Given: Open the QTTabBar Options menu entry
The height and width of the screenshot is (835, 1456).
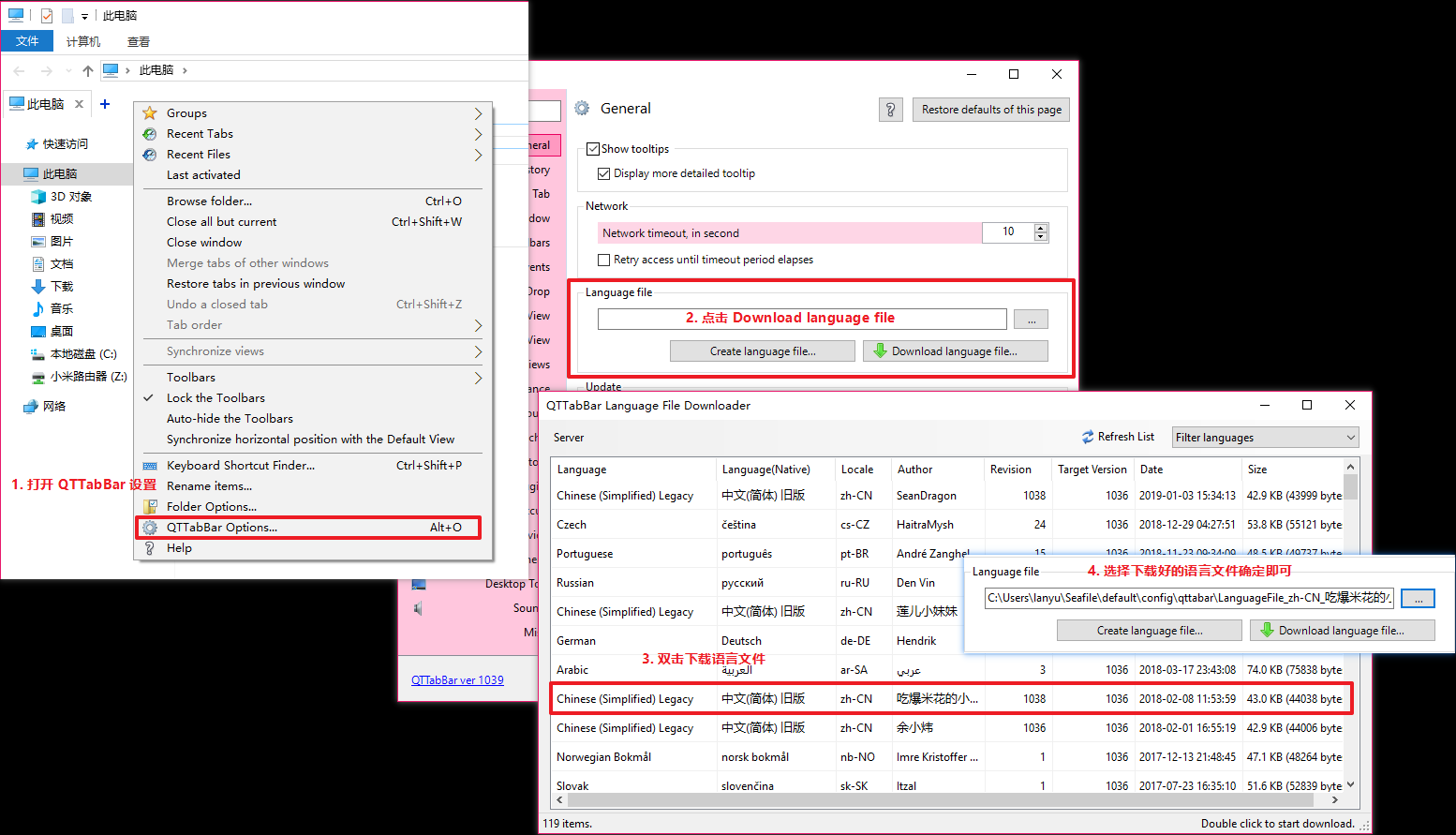Looking at the screenshot, I should [x=307, y=528].
